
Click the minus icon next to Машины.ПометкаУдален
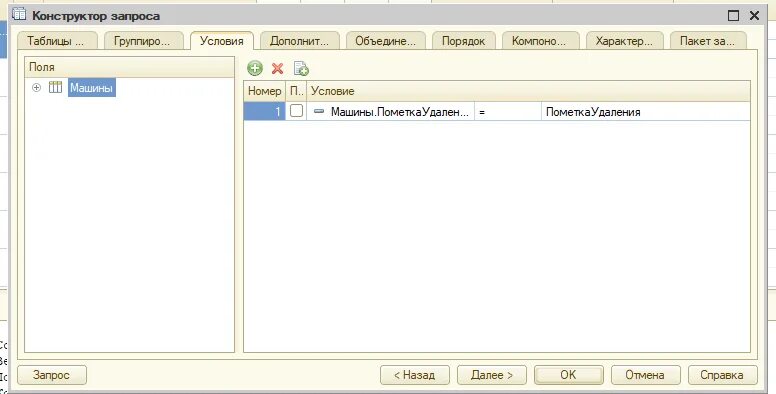319,111
